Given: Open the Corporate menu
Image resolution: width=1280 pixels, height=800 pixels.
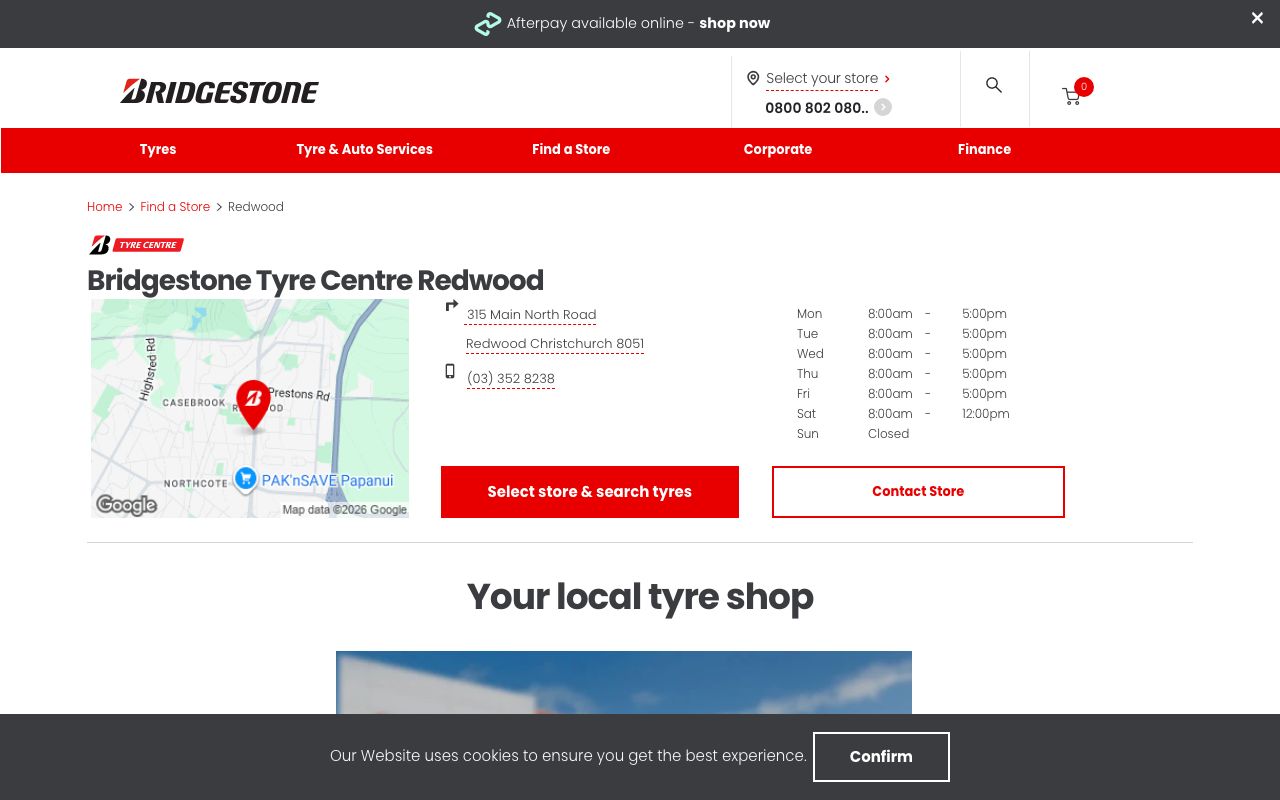Looking at the screenshot, I should pyautogui.click(x=778, y=149).
